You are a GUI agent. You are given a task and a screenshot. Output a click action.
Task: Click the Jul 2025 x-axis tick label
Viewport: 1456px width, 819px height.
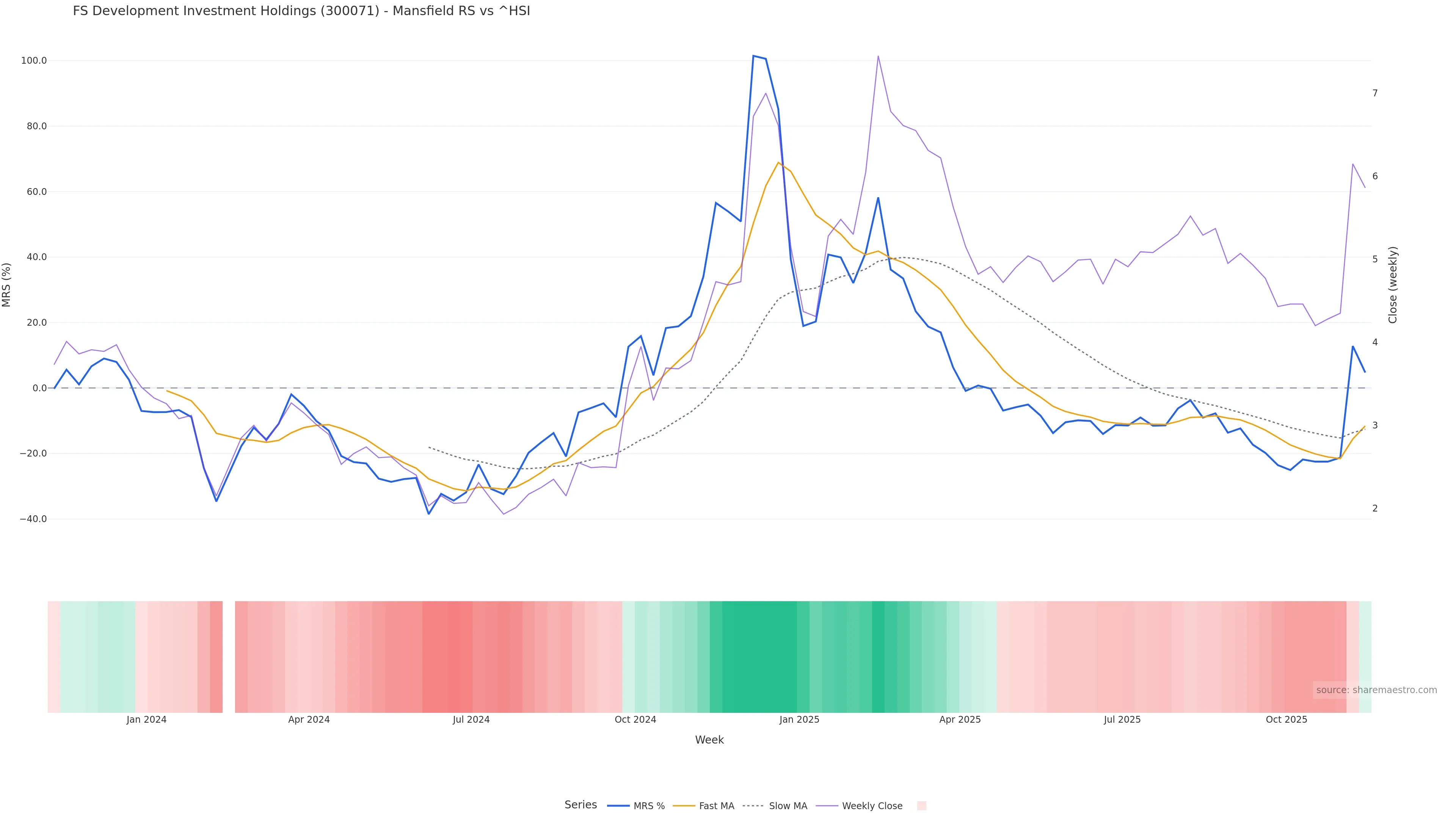[1122, 720]
